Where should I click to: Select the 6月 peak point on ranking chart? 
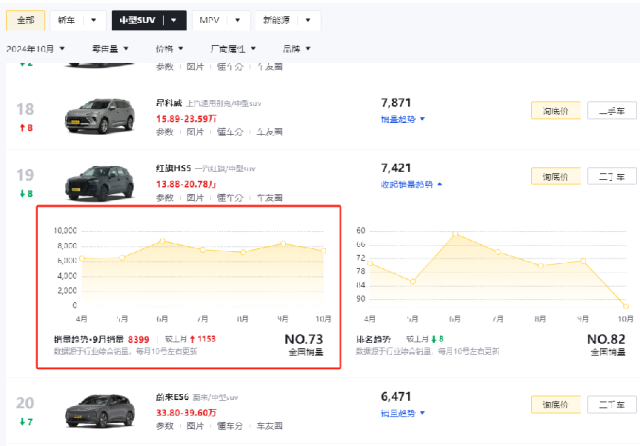tap(456, 233)
